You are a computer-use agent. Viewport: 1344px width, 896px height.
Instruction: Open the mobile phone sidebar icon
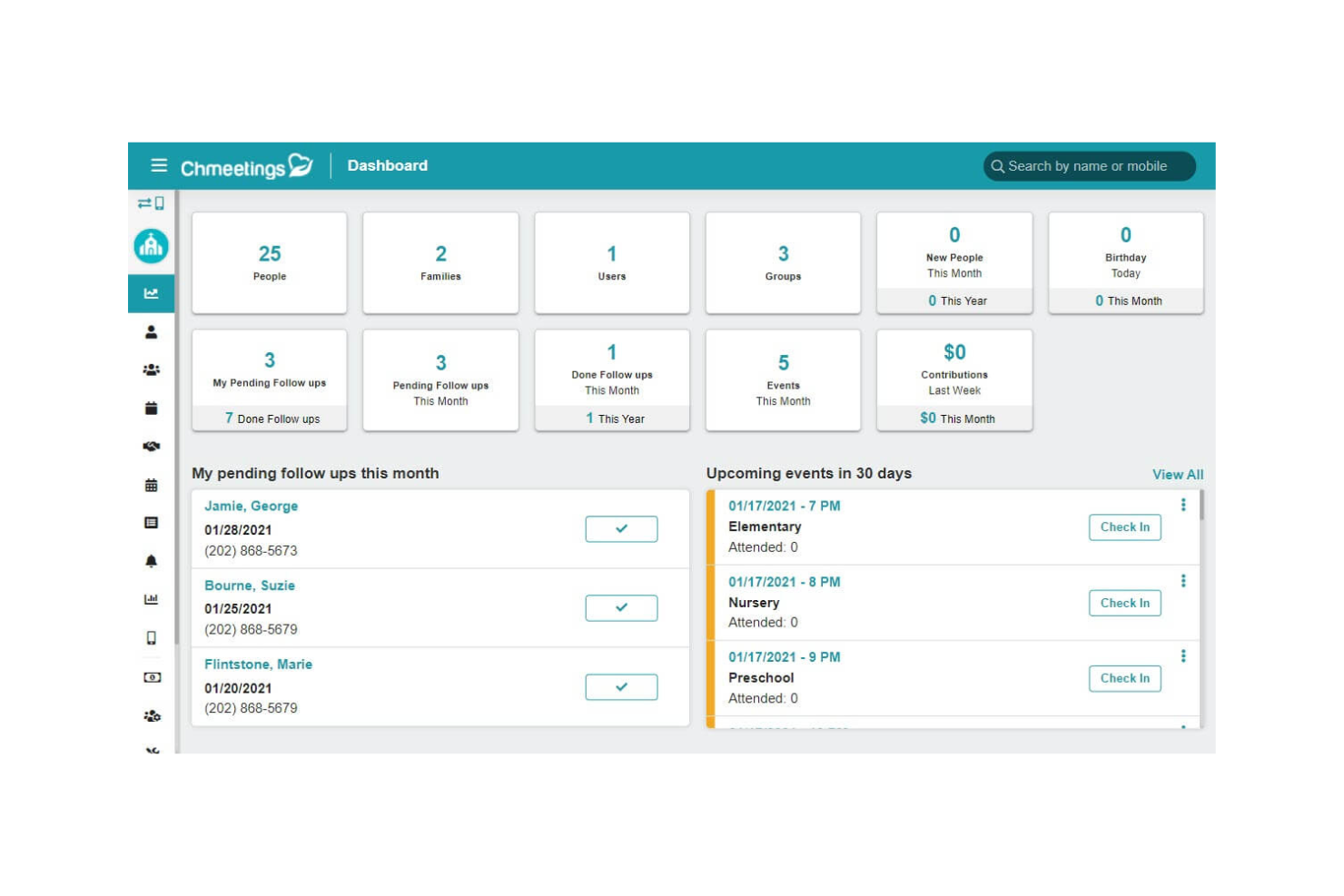point(152,637)
